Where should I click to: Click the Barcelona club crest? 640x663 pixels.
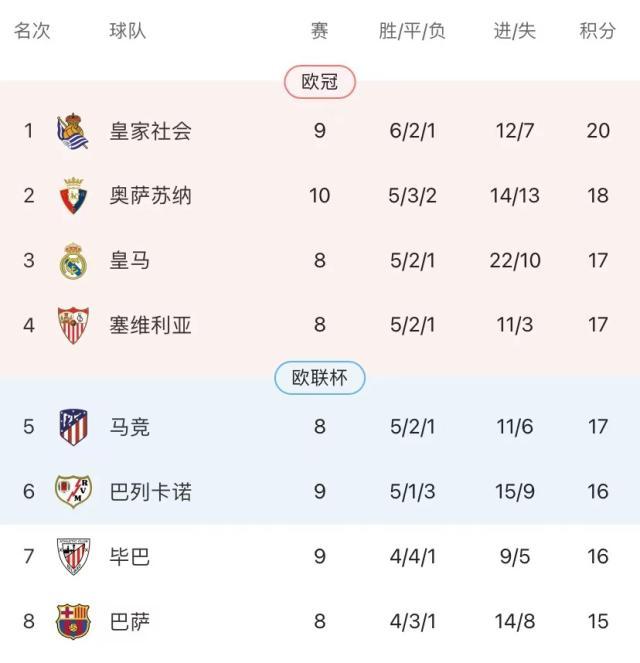(x=73, y=621)
